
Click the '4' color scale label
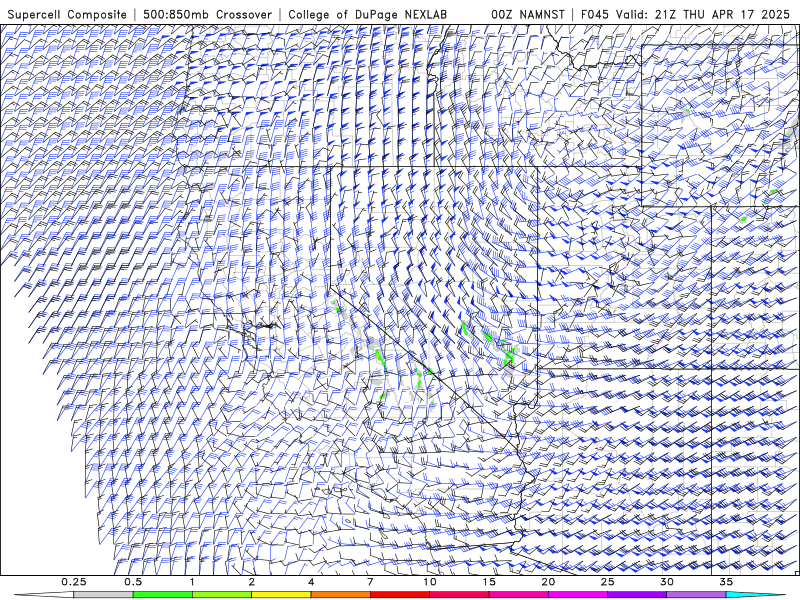click(311, 582)
